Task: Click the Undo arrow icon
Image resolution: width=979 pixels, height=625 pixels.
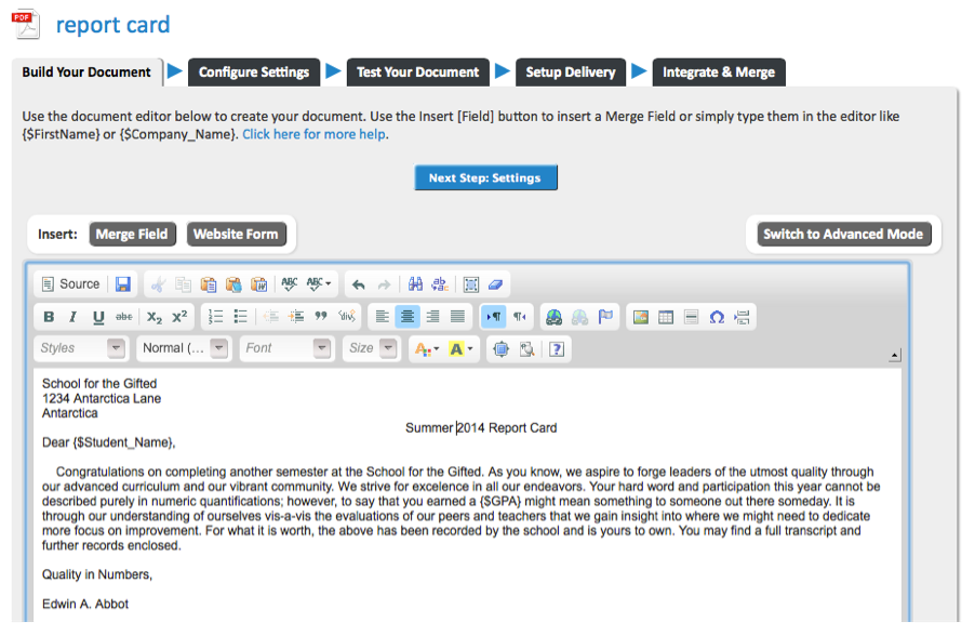Action: 357,284
